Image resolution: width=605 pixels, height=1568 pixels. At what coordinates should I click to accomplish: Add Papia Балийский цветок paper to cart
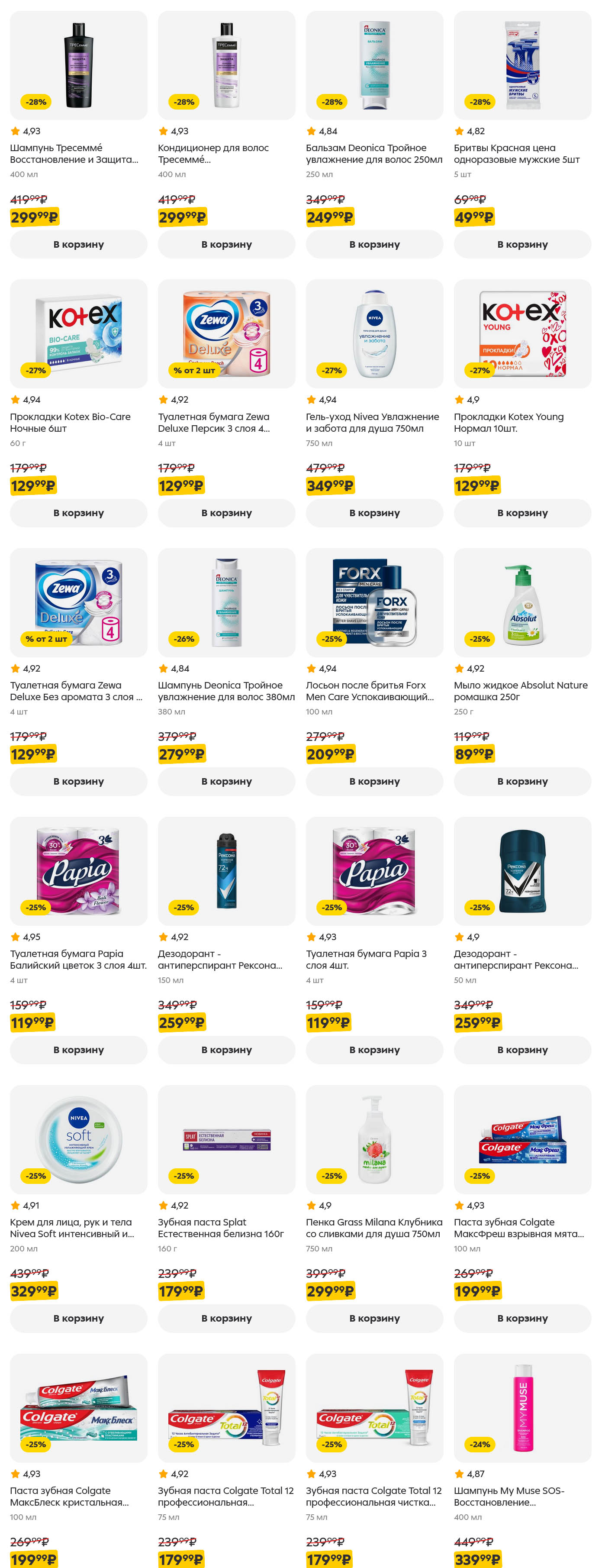[x=78, y=1050]
